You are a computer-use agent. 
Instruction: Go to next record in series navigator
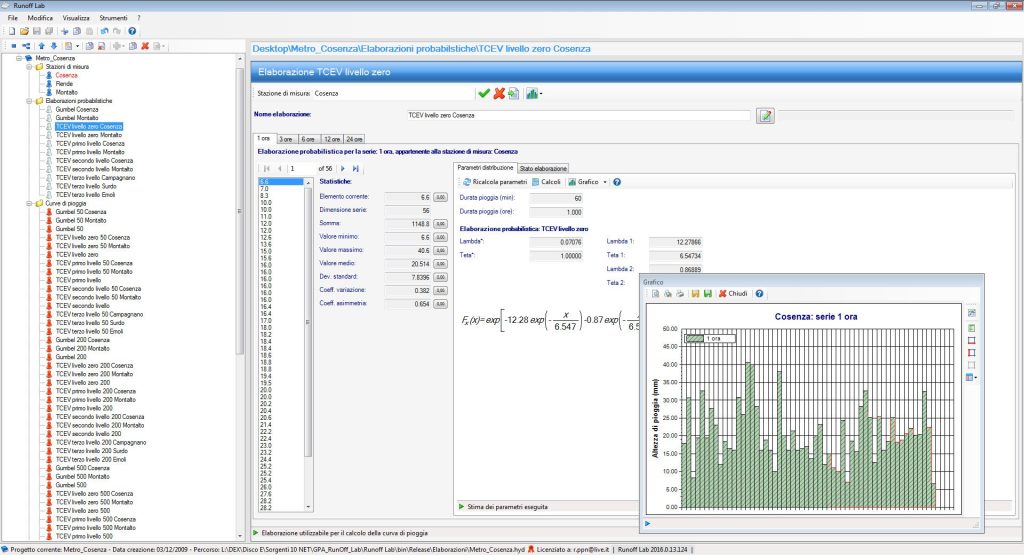343,168
